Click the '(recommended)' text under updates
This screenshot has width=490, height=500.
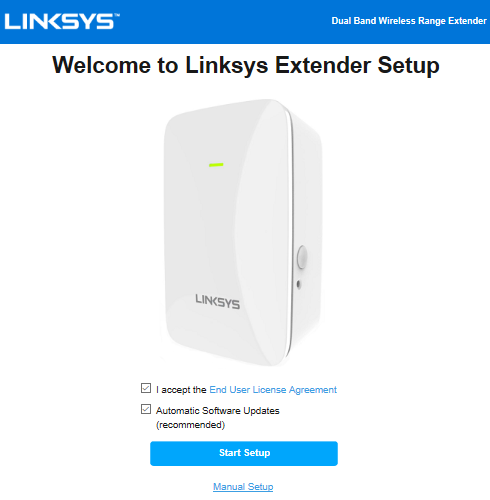pyautogui.click(x=191, y=425)
